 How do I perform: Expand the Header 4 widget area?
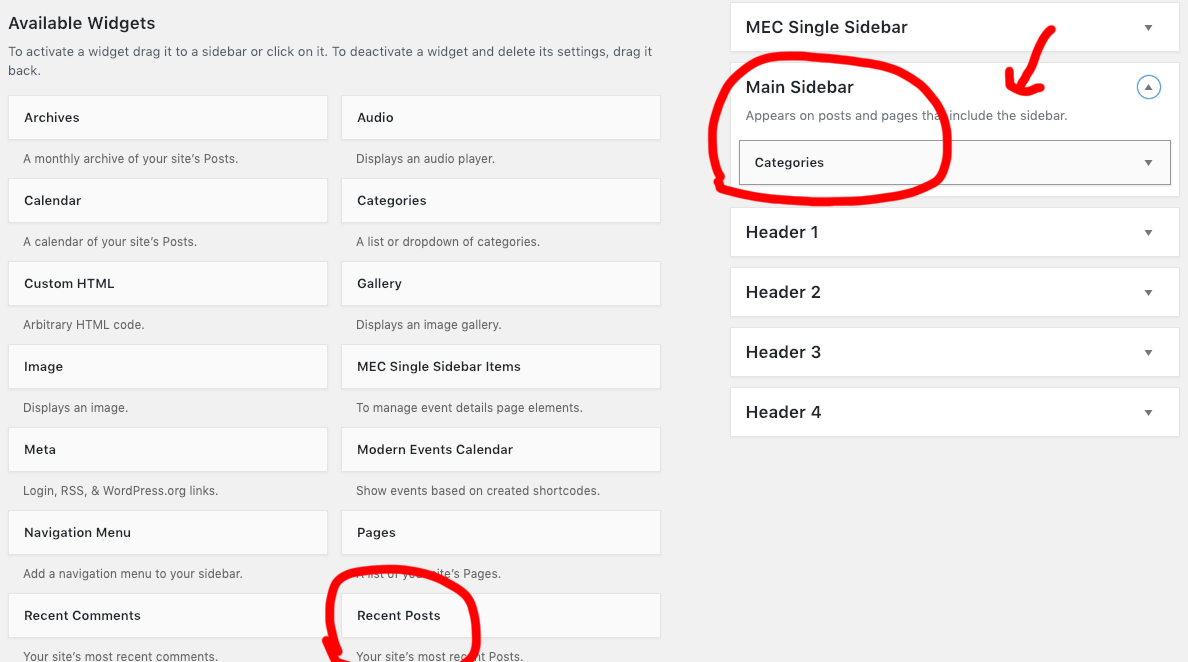click(x=1148, y=413)
